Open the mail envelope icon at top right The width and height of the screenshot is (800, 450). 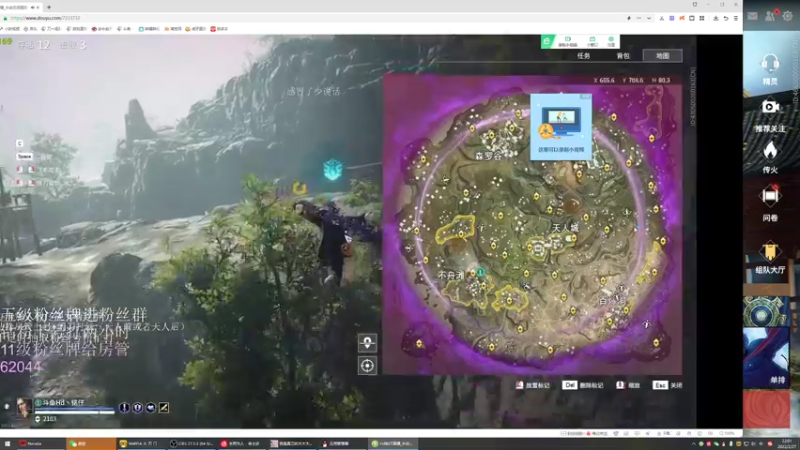point(753,16)
